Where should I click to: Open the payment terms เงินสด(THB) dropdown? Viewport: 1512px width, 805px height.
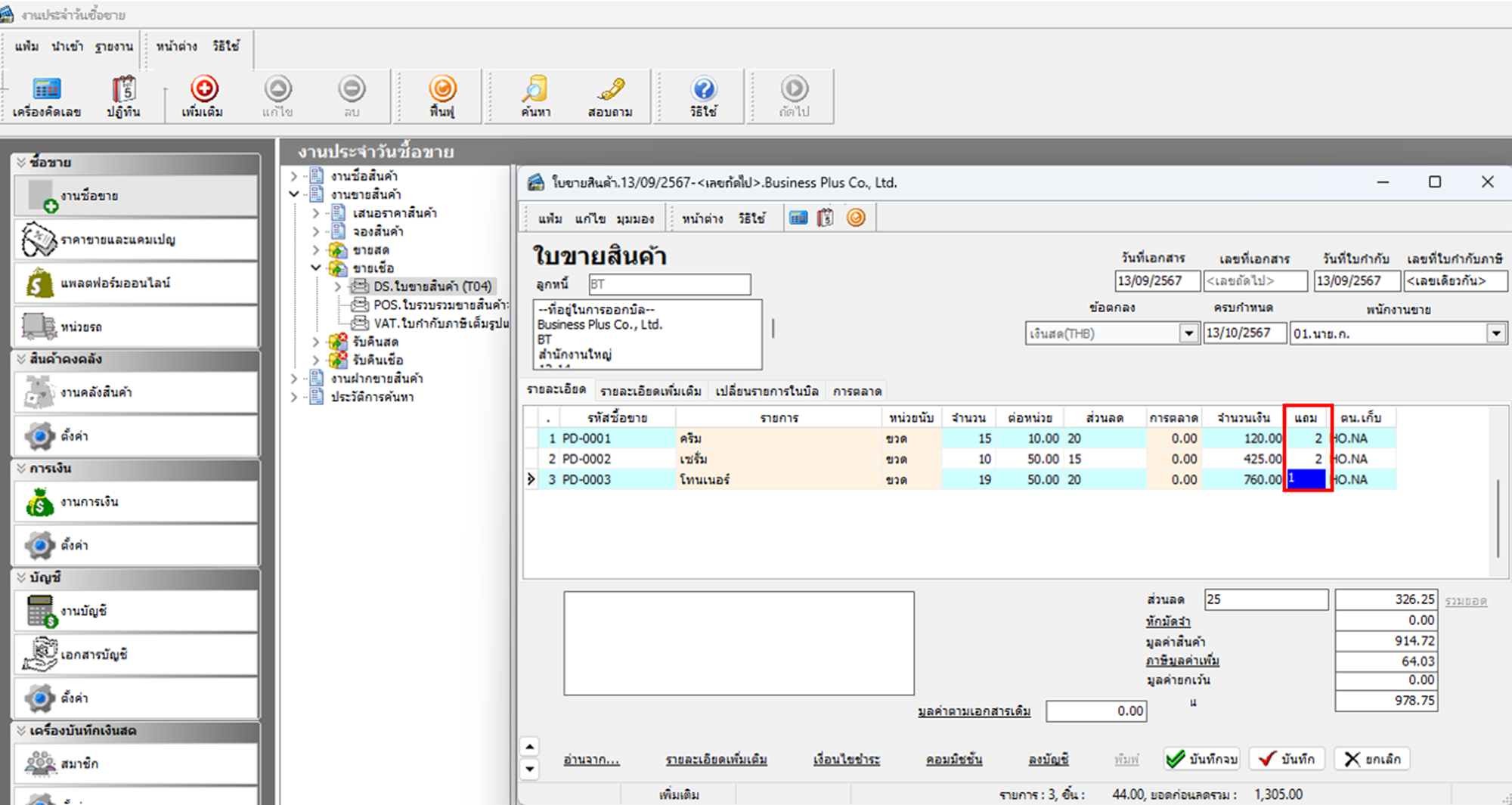click(x=1188, y=333)
